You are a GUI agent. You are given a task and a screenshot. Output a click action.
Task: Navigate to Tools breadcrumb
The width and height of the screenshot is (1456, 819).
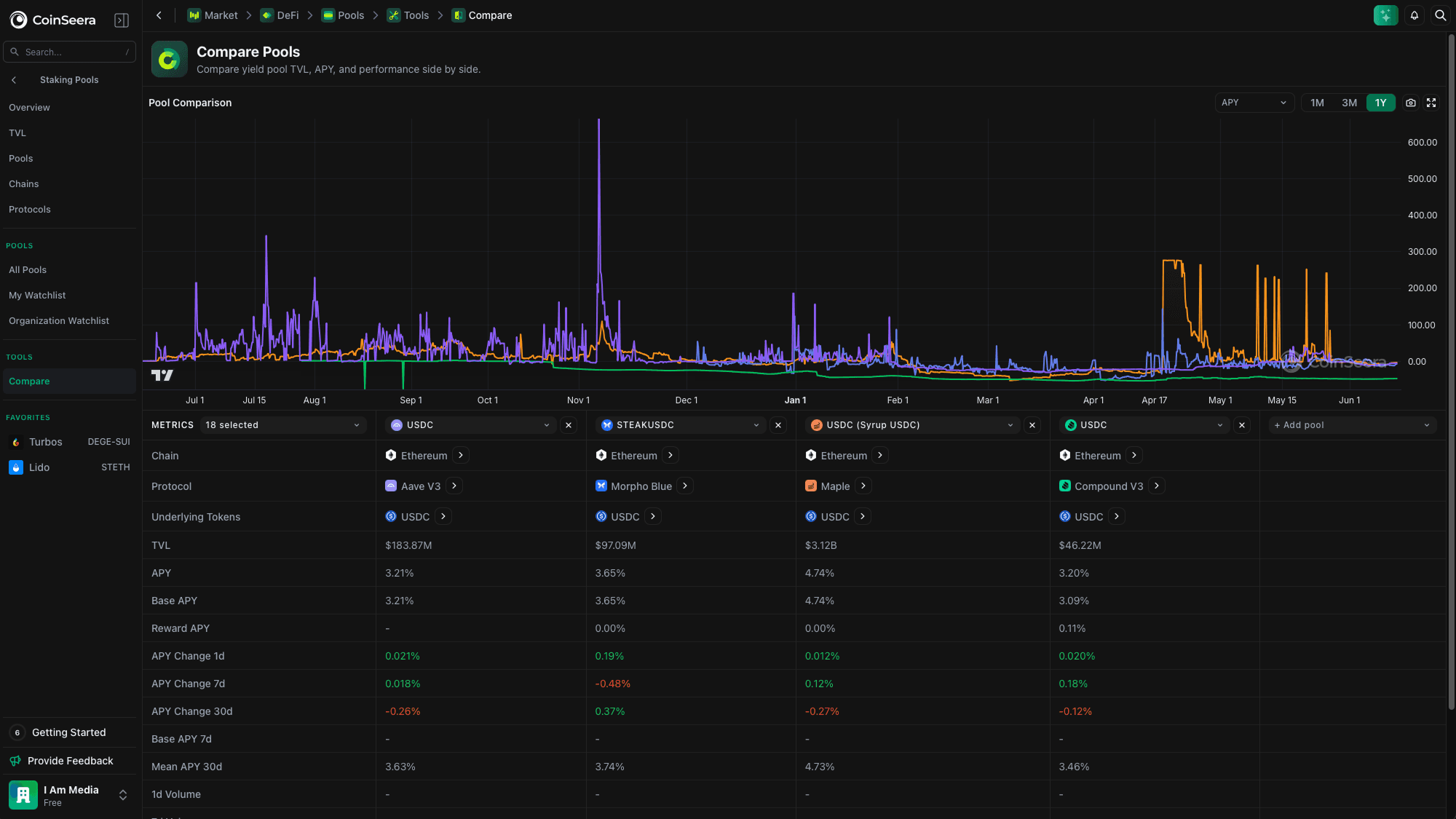(408, 15)
